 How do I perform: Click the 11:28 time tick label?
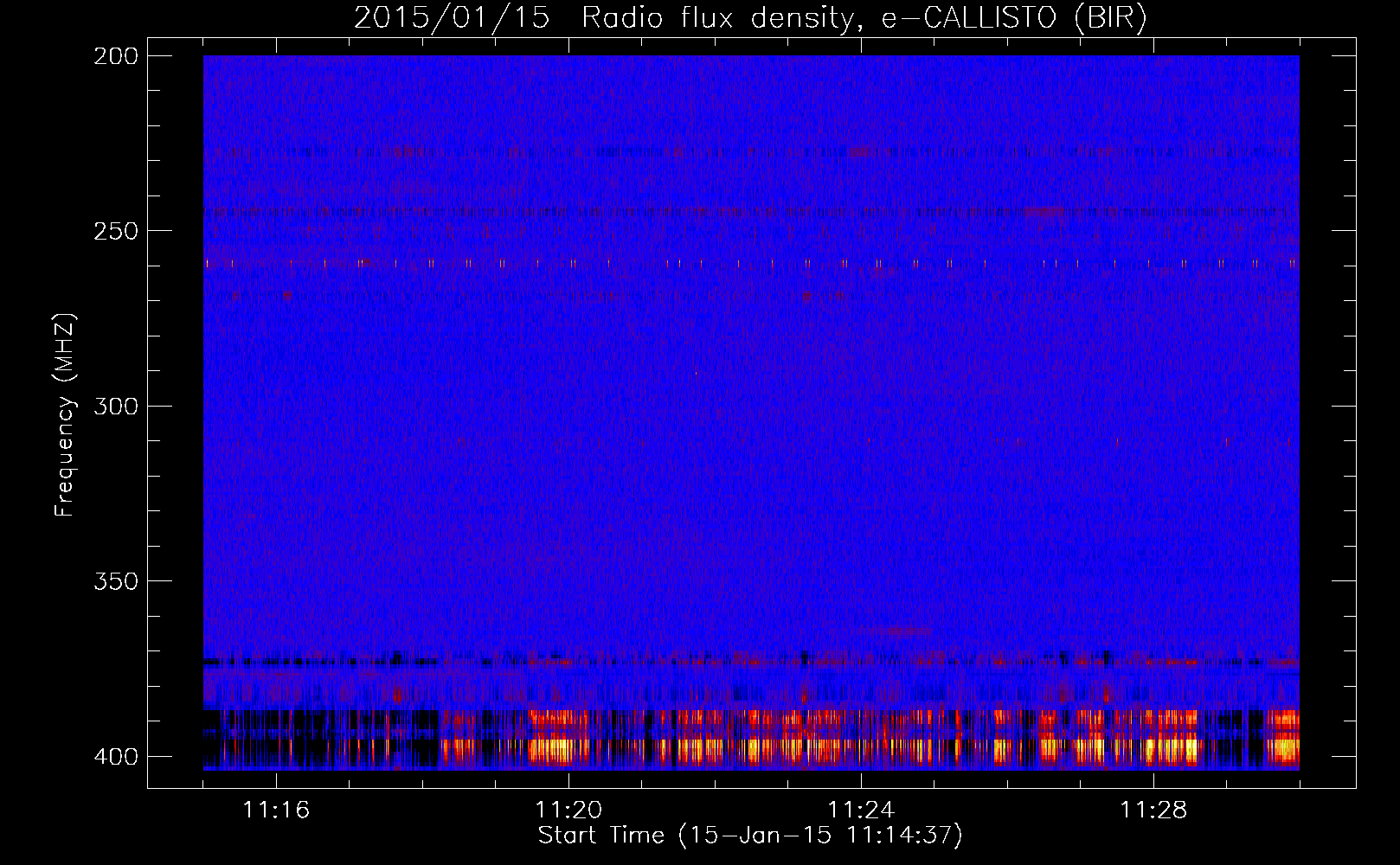point(1153,811)
